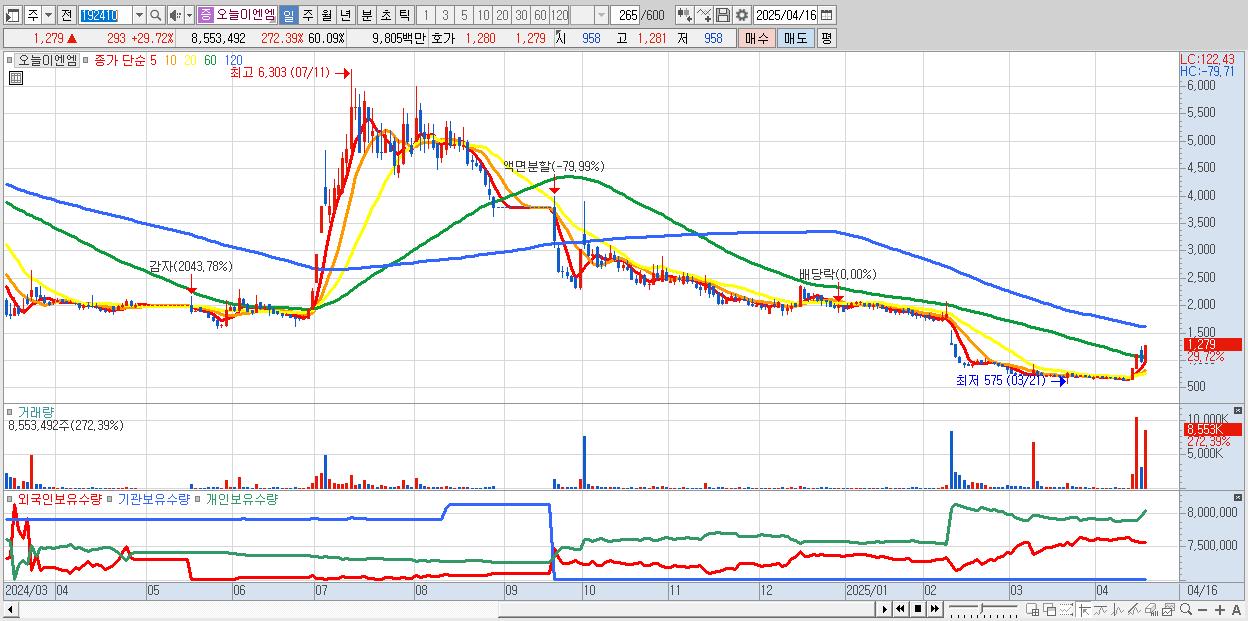Toggle the 오늘이엔엠 series legend checkbox
This screenshot has height=621, width=1248.
tap(12, 60)
